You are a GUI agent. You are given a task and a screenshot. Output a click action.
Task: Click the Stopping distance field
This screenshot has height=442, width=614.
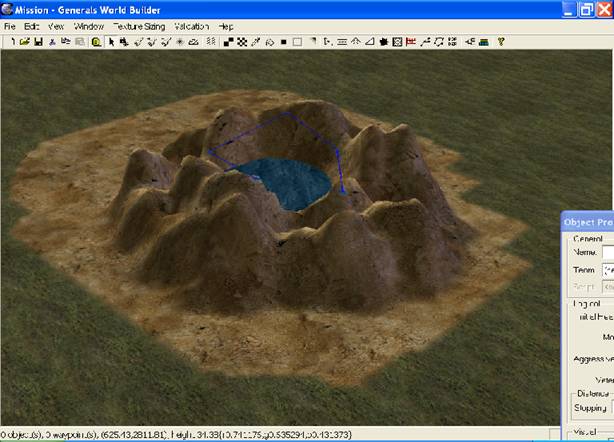point(612,408)
